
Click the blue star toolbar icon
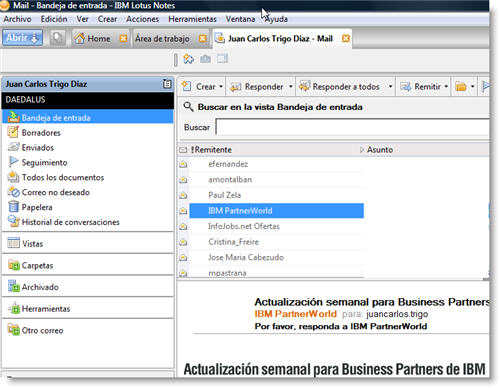coord(188,59)
